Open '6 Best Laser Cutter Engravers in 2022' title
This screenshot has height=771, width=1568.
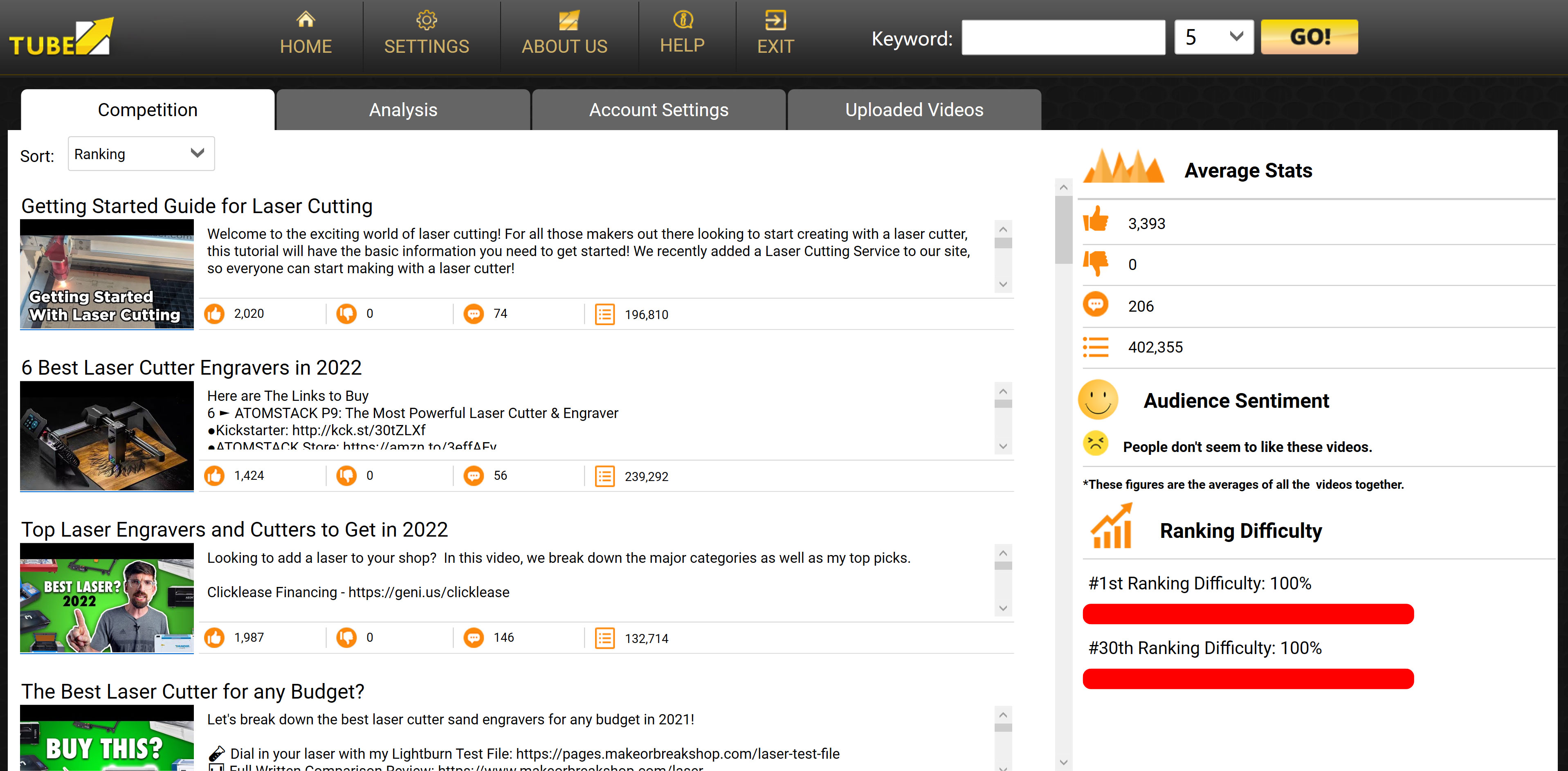click(x=191, y=368)
